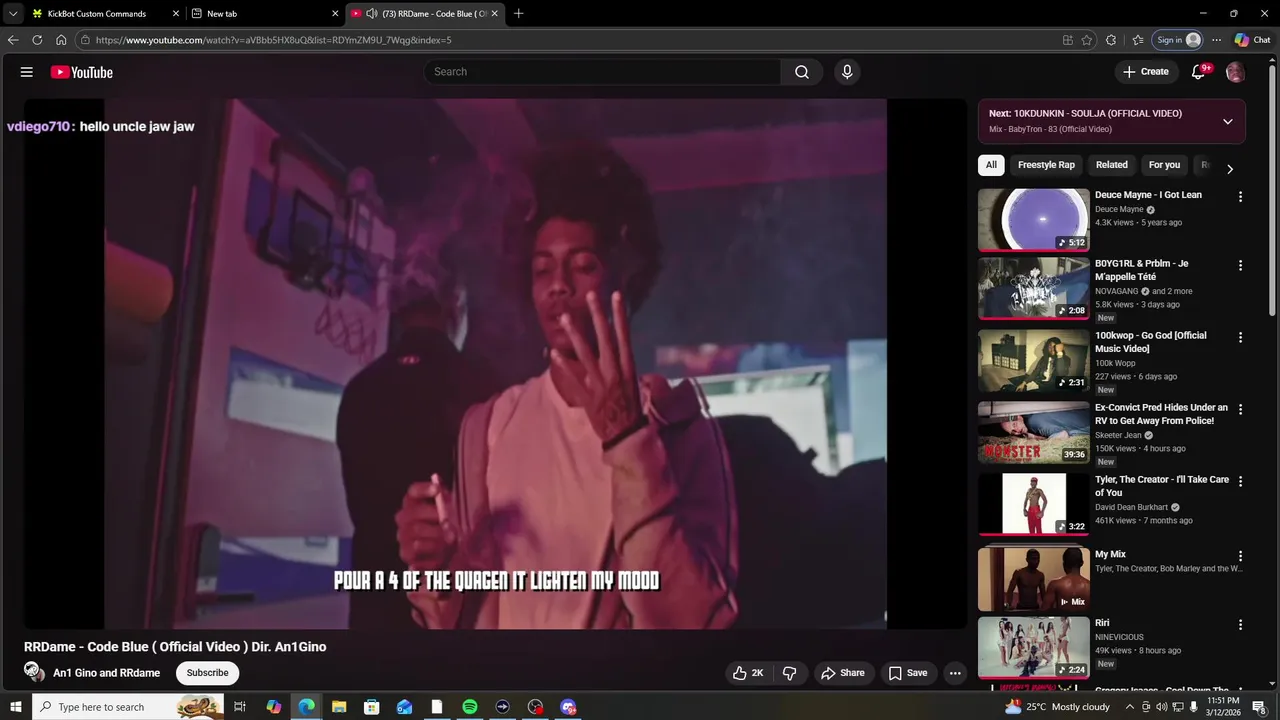
Task: Open options for Riri video
Action: click(1240, 625)
